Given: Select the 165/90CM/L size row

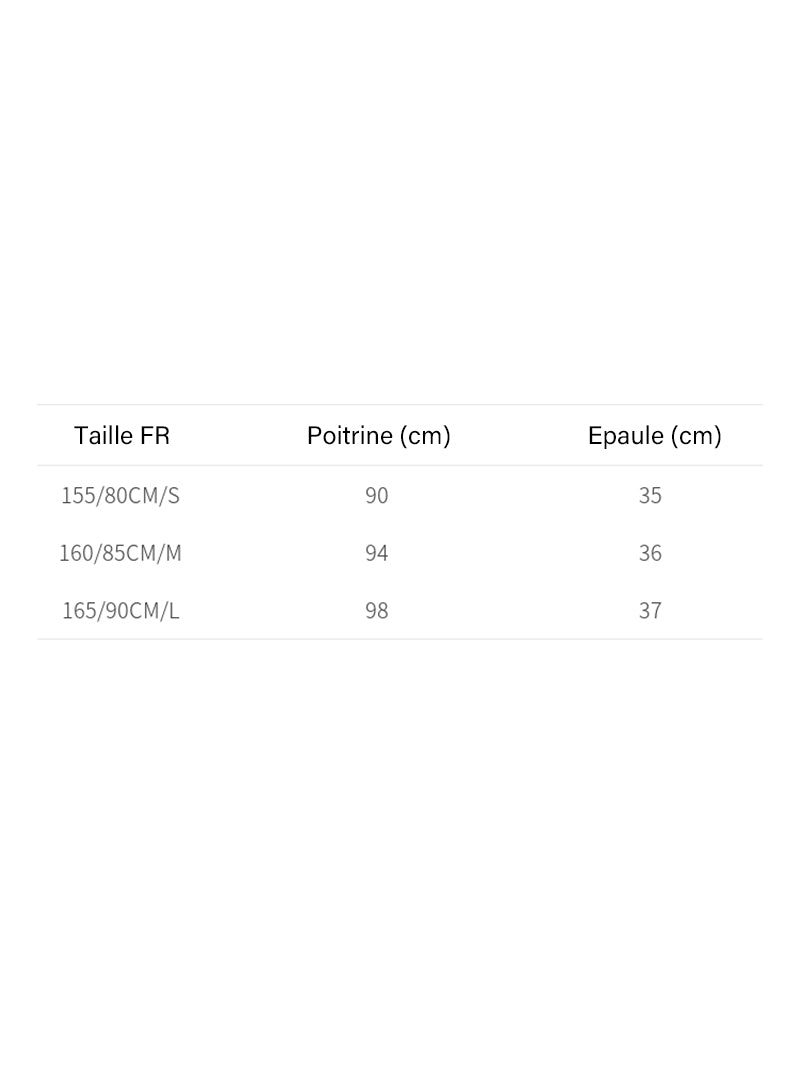Looking at the screenshot, I should pos(400,611).
